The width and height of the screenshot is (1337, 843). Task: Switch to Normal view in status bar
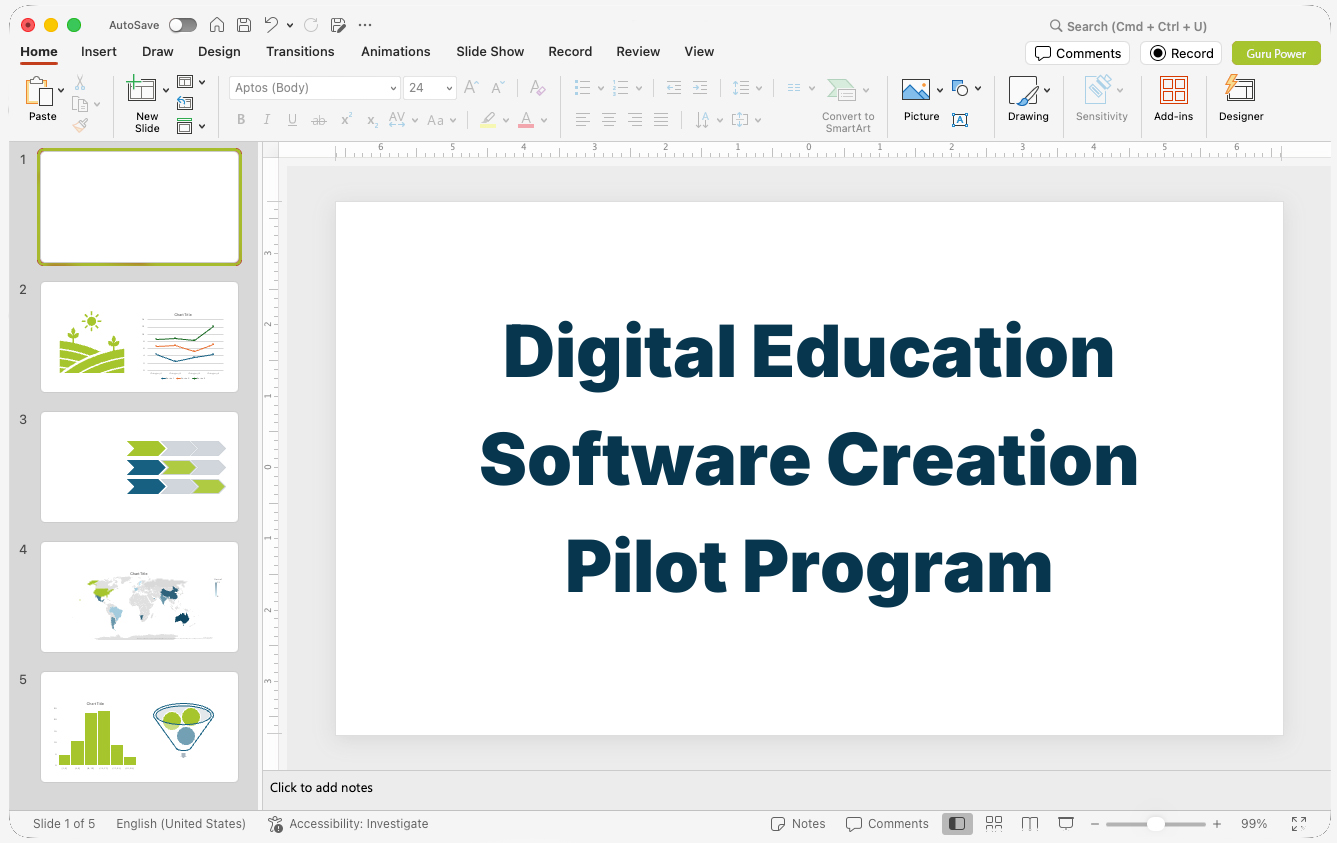coord(957,824)
